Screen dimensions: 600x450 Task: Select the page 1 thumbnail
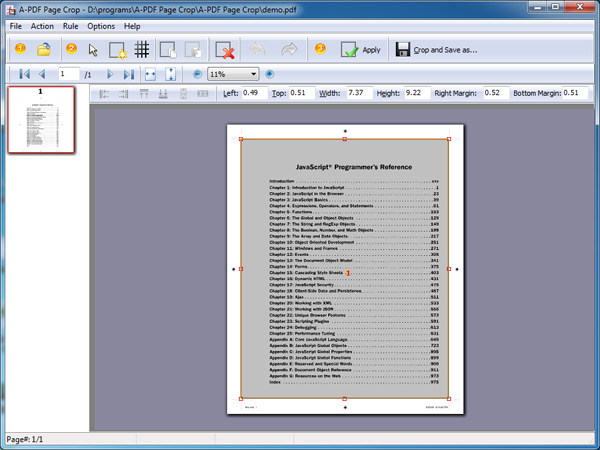[41, 120]
